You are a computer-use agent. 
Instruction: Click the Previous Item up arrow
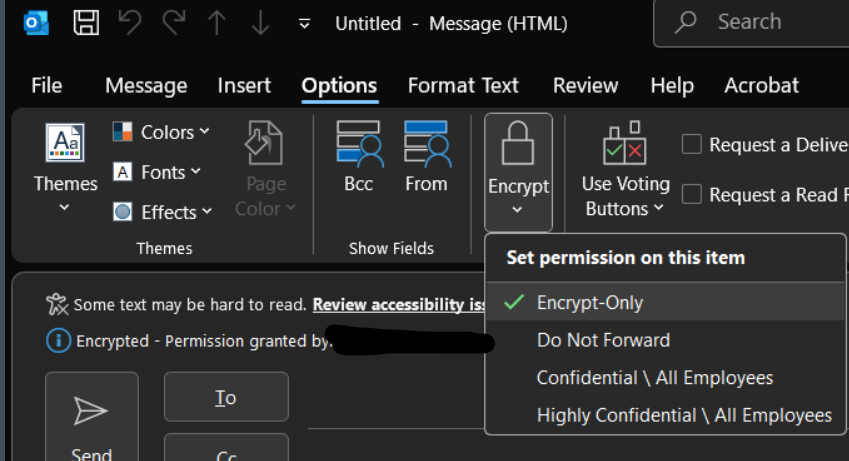point(217,23)
